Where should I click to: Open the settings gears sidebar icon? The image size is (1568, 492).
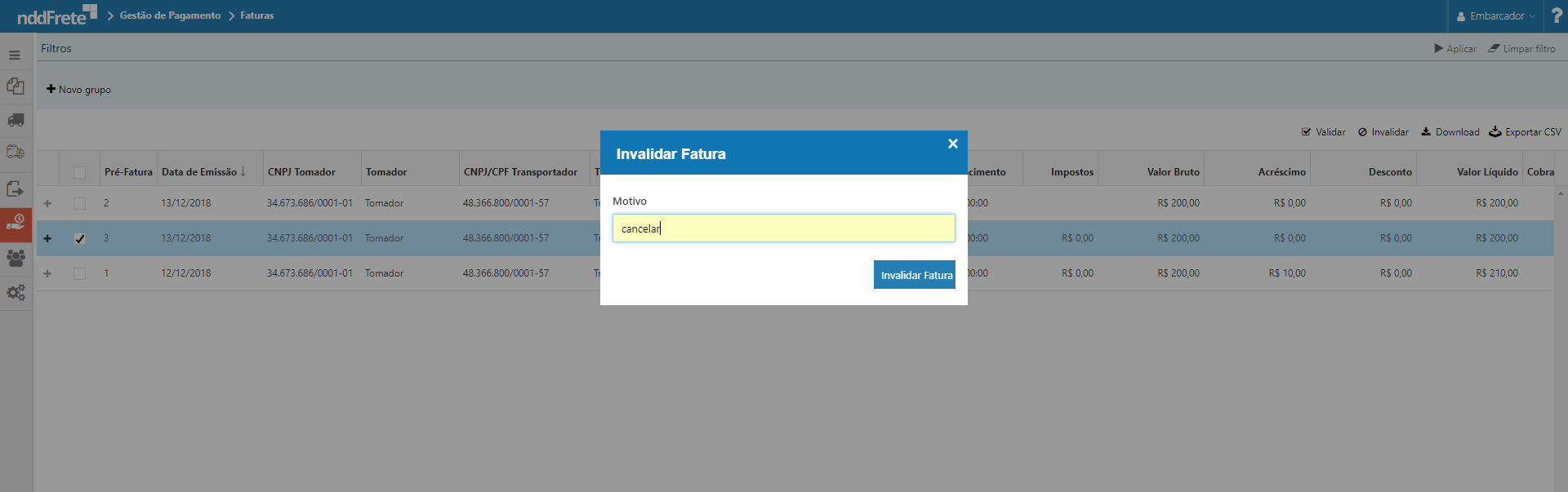pos(16,292)
